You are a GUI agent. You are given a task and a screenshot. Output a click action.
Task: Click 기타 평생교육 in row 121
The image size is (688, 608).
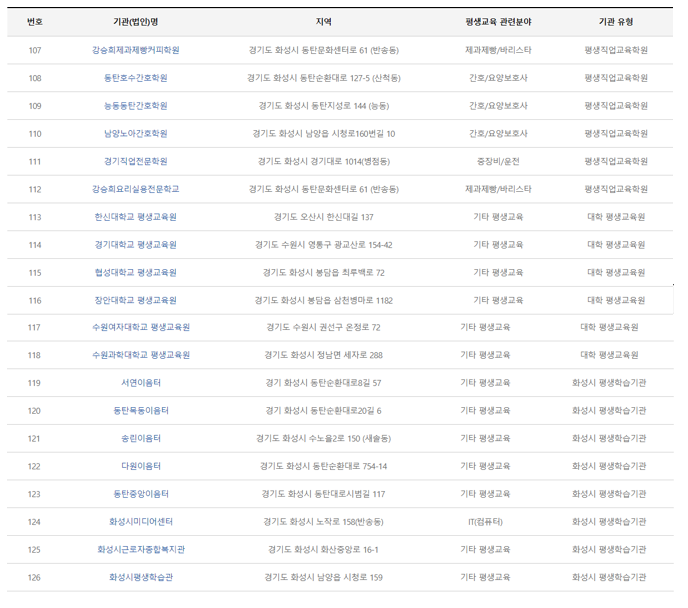tap(485, 438)
